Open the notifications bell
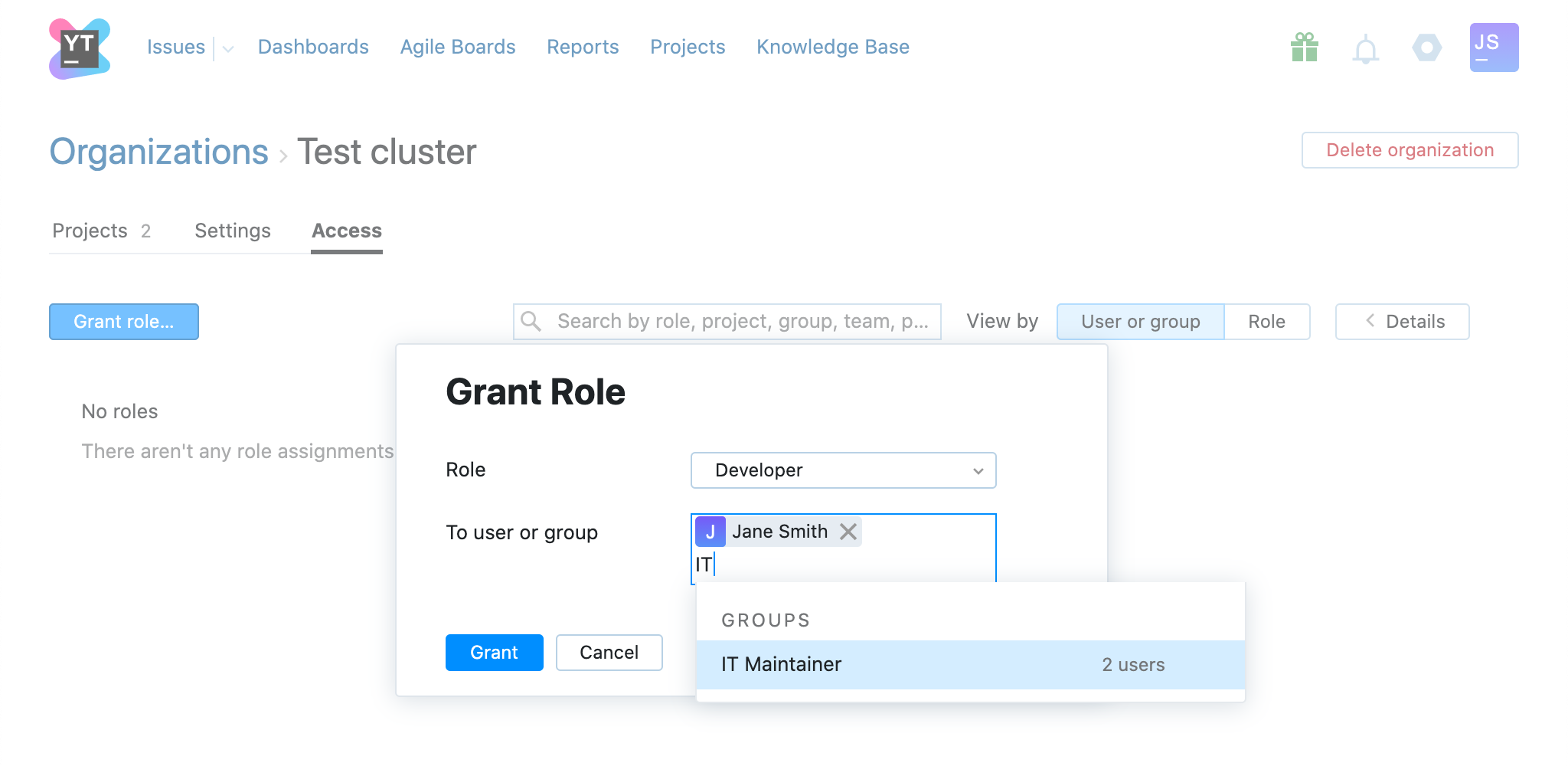The image size is (1568, 766). pyautogui.click(x=1365, y=51)
